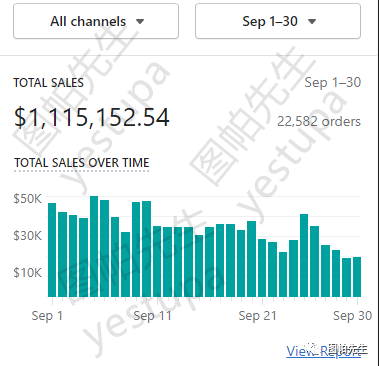Click the Sep 11 x-axis label
Image resolution: width=379 pixels, height=366 pixels.
(152, 316)
